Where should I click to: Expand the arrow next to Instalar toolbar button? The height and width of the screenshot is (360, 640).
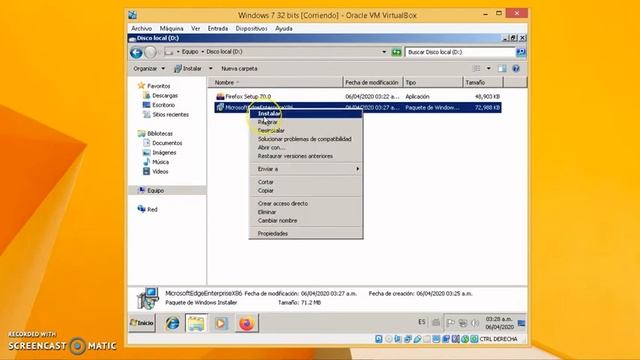coord(211,69)
